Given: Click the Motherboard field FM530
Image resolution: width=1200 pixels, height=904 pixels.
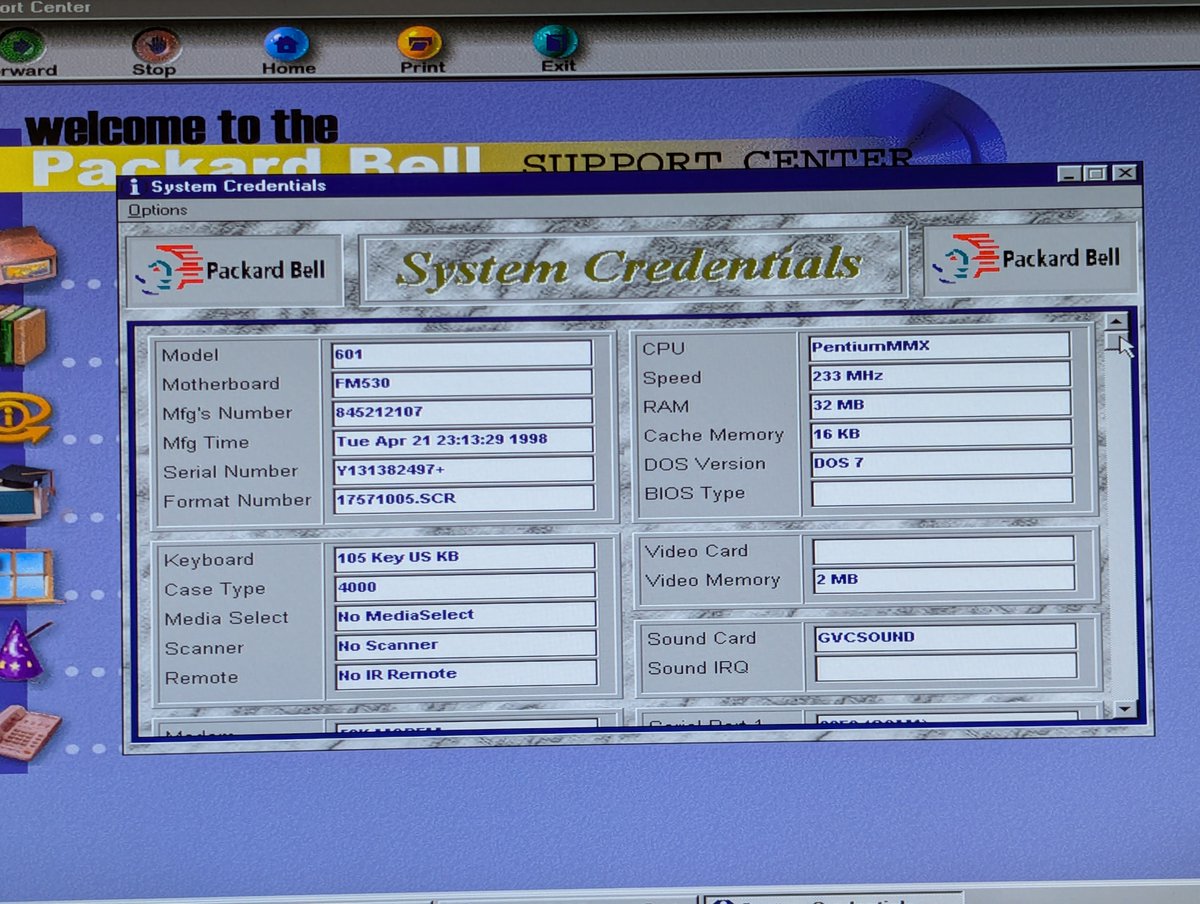Looking at the screenshot, I should click(462, 383).
